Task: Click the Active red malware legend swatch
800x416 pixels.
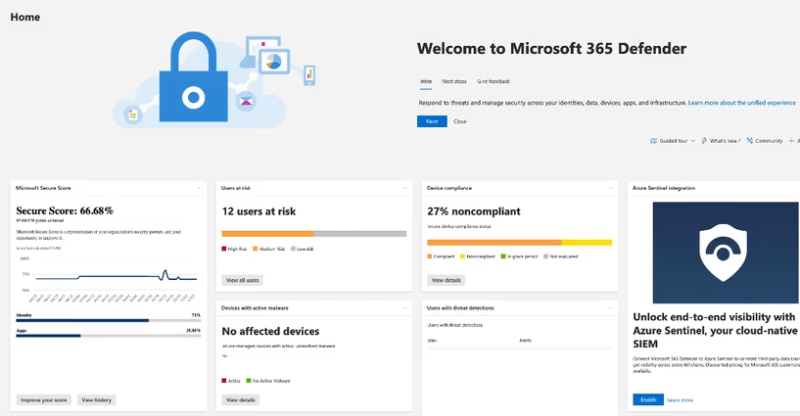Action: 224,381
